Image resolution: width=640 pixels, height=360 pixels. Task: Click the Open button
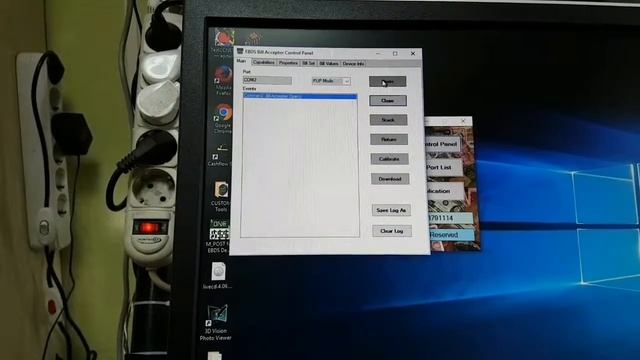[x=388, y=81]
